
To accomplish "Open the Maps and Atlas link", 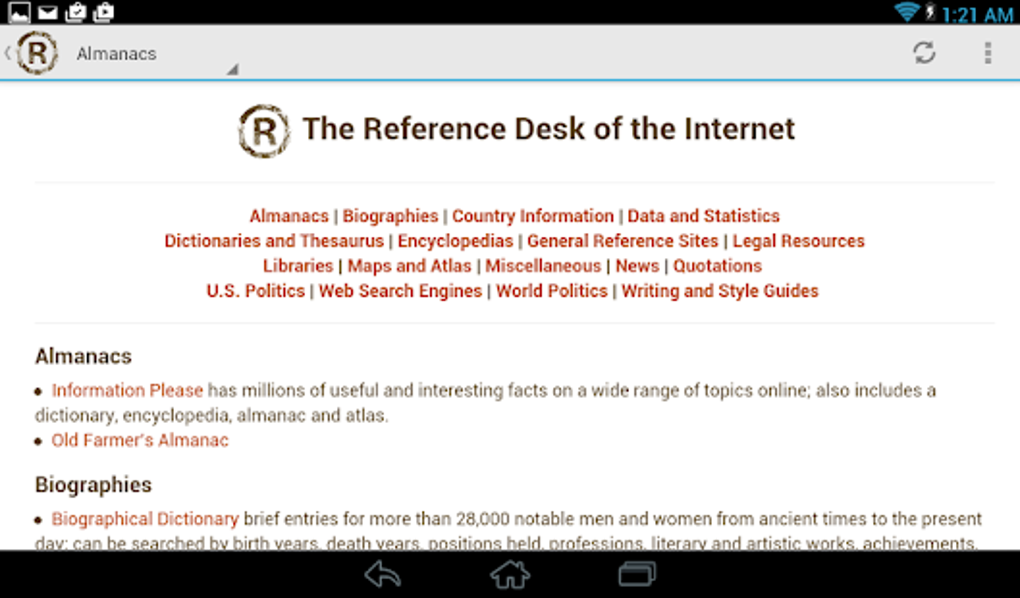I will [409, 265].
